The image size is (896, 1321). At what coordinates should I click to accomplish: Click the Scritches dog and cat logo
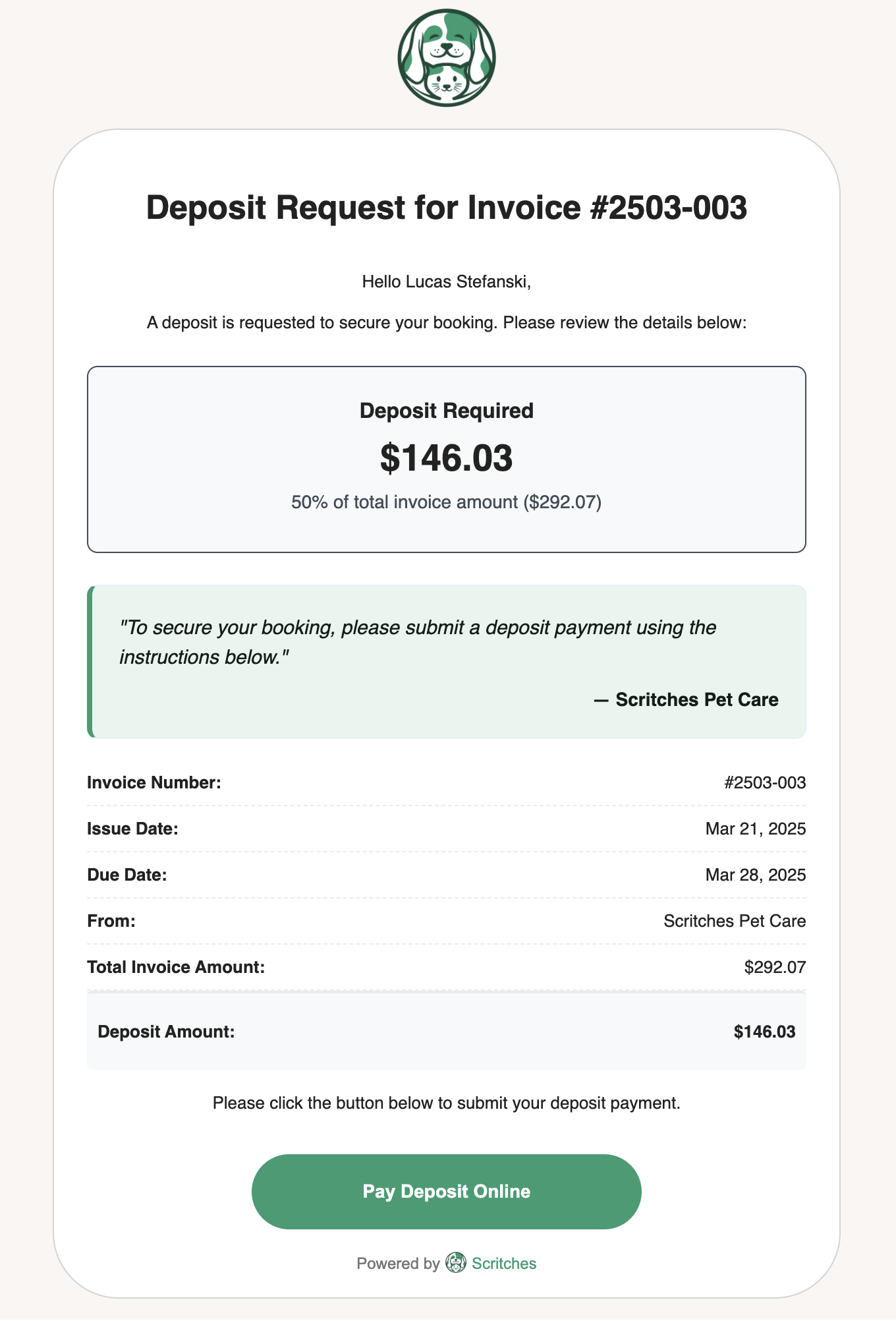click(447, 58)
